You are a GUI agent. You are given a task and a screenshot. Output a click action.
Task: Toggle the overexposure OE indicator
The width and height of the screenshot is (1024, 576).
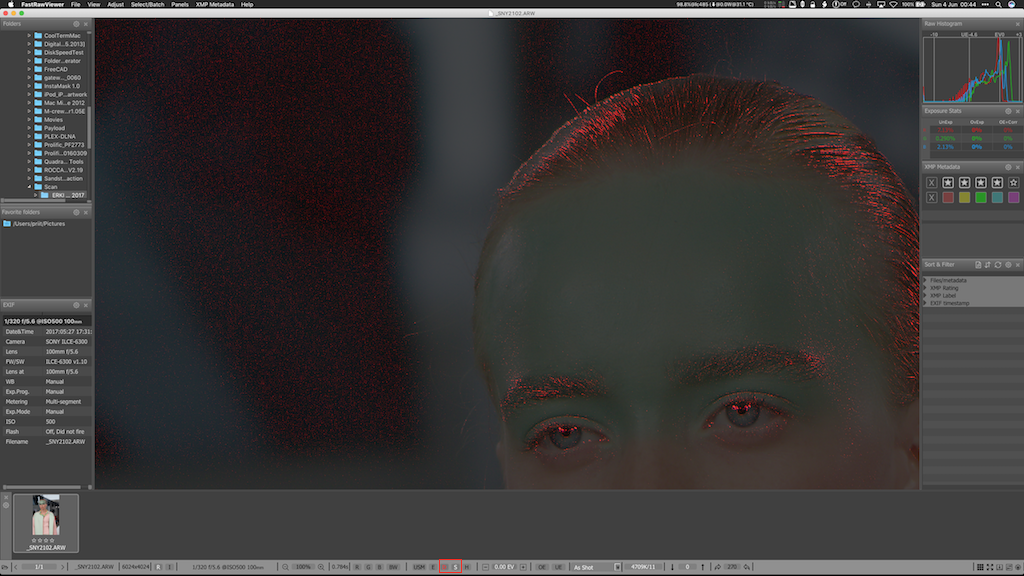[542, 567]
